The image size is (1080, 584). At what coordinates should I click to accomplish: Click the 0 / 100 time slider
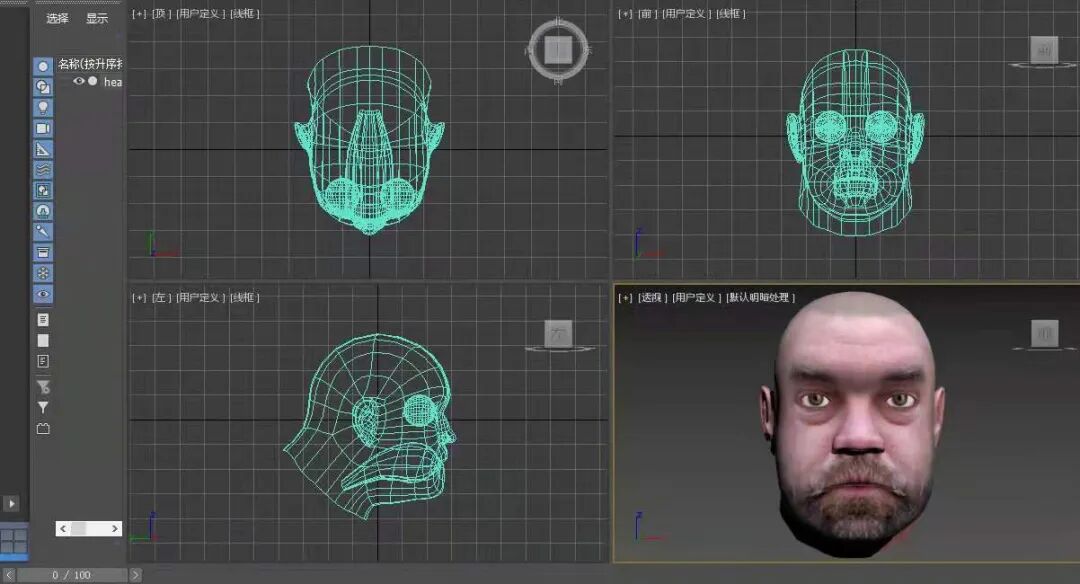pyautogui.click(x=72, y=575)
